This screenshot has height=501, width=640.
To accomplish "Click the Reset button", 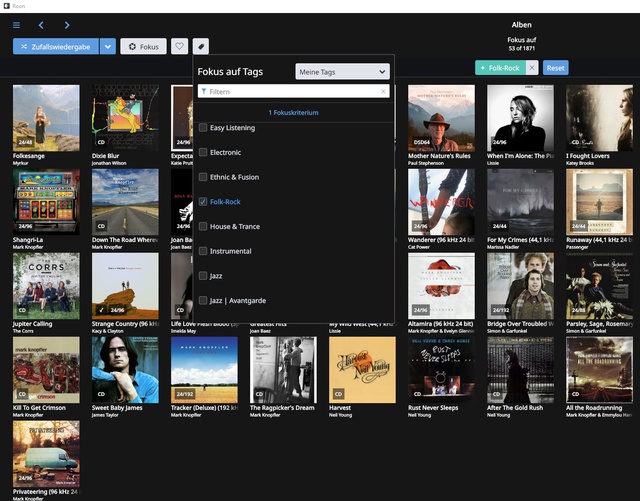I will [x=556, y=68].
